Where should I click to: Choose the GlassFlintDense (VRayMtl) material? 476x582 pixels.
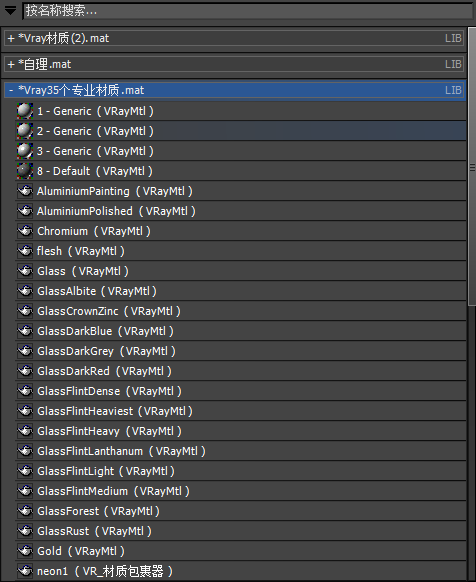[241, 392]
